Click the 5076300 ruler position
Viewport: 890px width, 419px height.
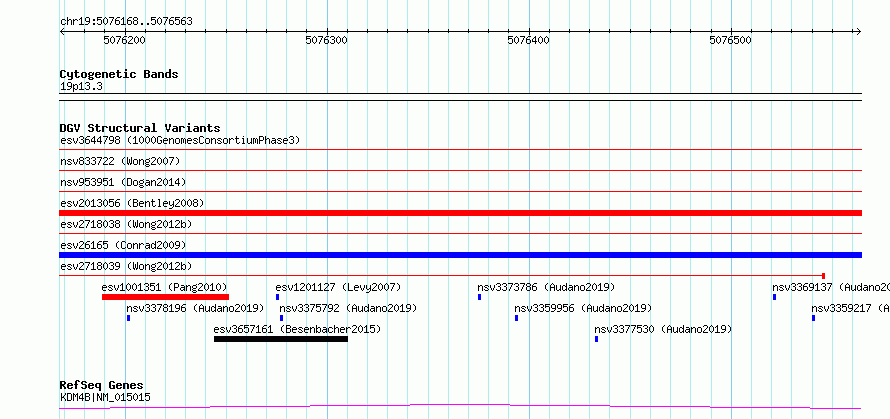coord(326,40)
